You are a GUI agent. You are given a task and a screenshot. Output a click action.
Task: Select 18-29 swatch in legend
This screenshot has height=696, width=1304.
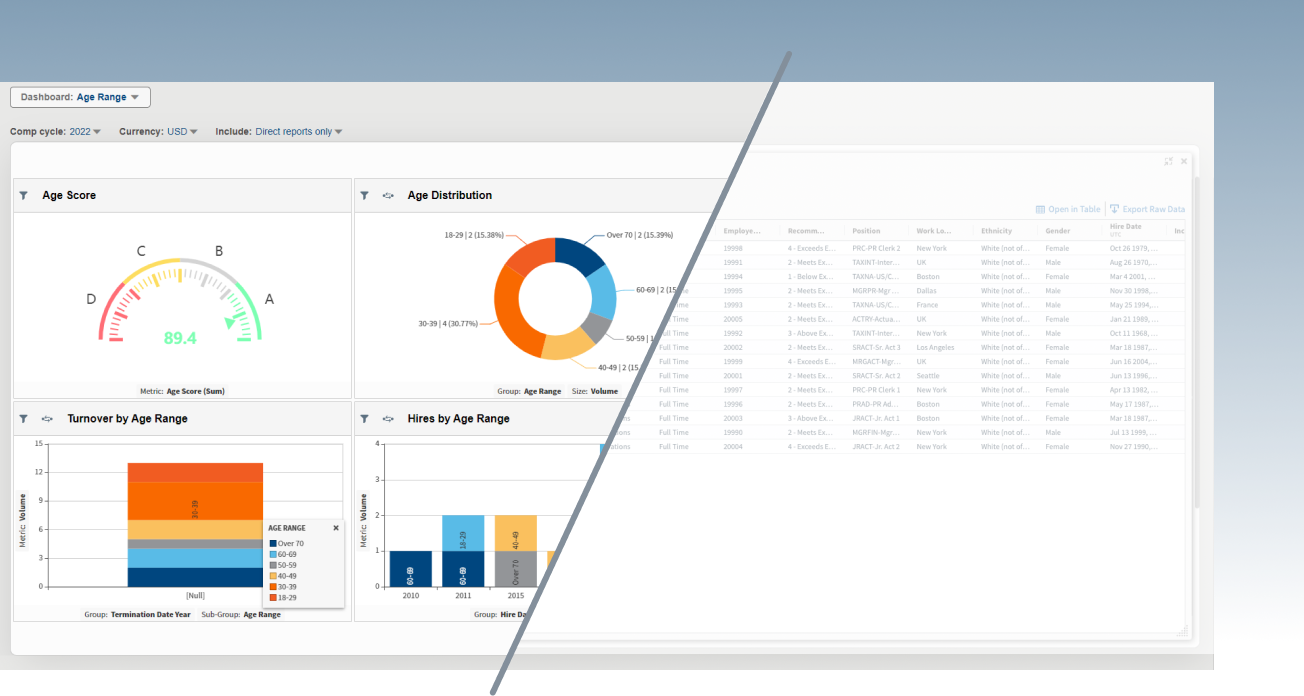273,598
